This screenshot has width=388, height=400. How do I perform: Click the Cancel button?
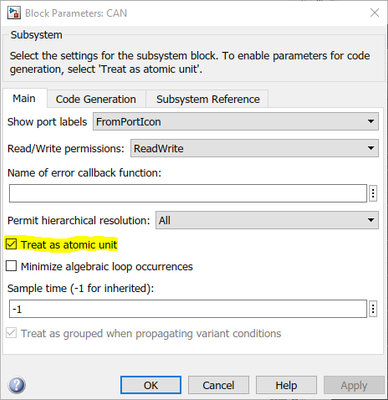(218, 385)
